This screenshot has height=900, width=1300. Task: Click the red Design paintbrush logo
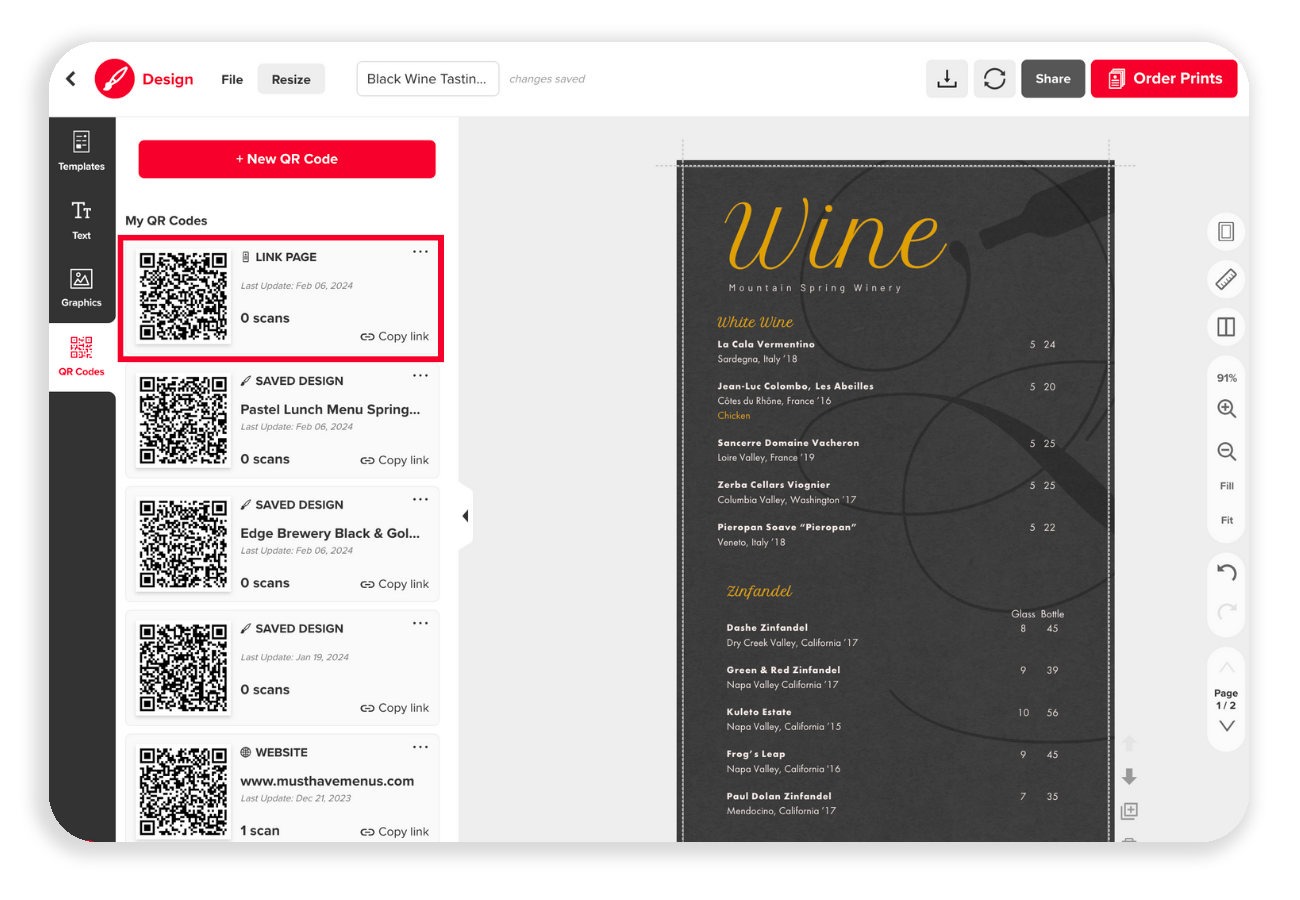tap(114, 78)
